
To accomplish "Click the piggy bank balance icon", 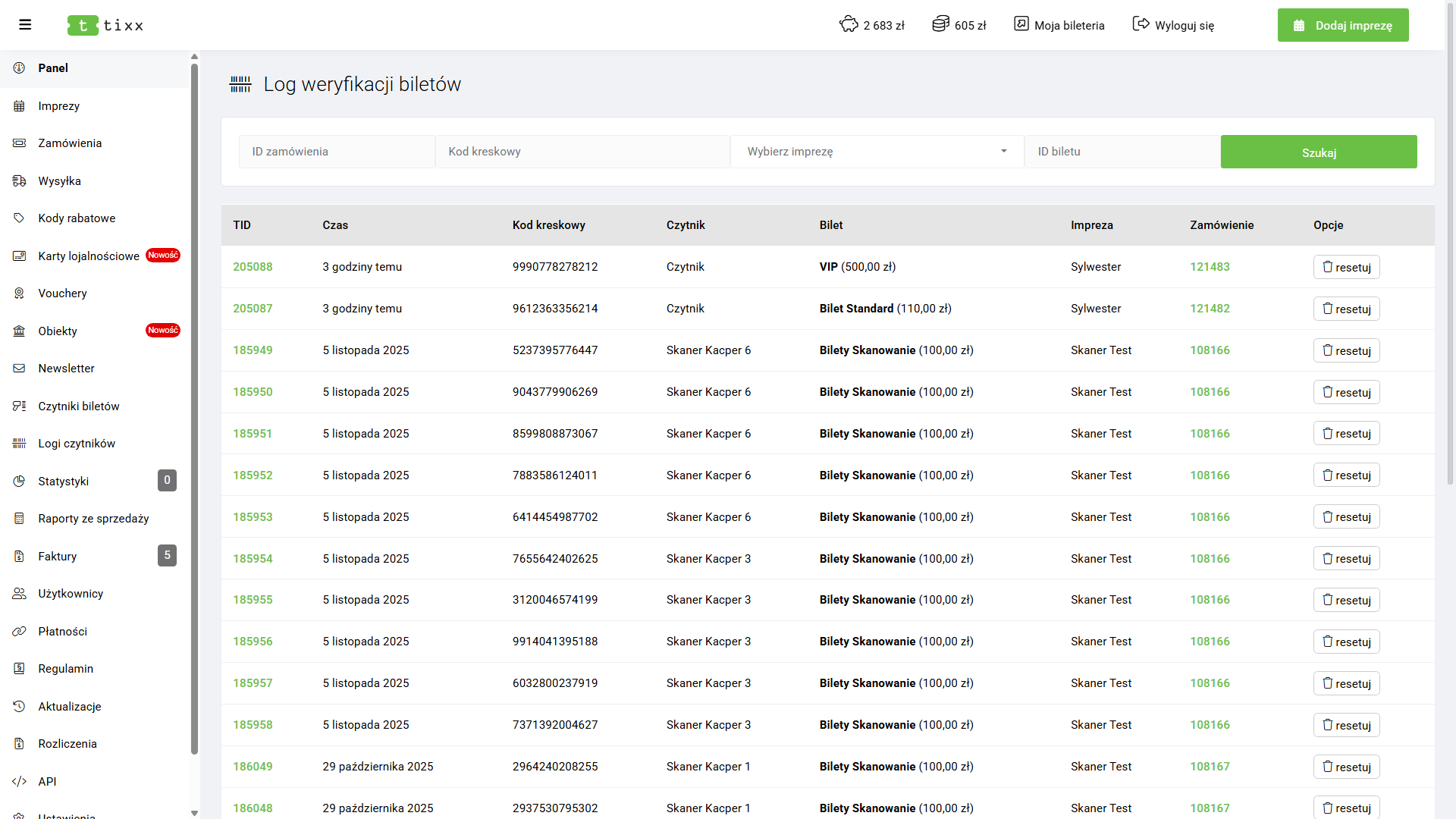I will [849, 24].
